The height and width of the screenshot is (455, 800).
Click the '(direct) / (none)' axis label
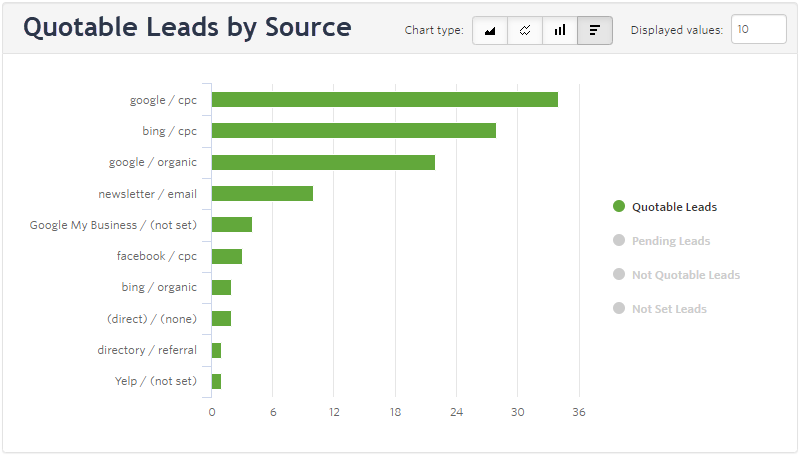coord(152,319)
